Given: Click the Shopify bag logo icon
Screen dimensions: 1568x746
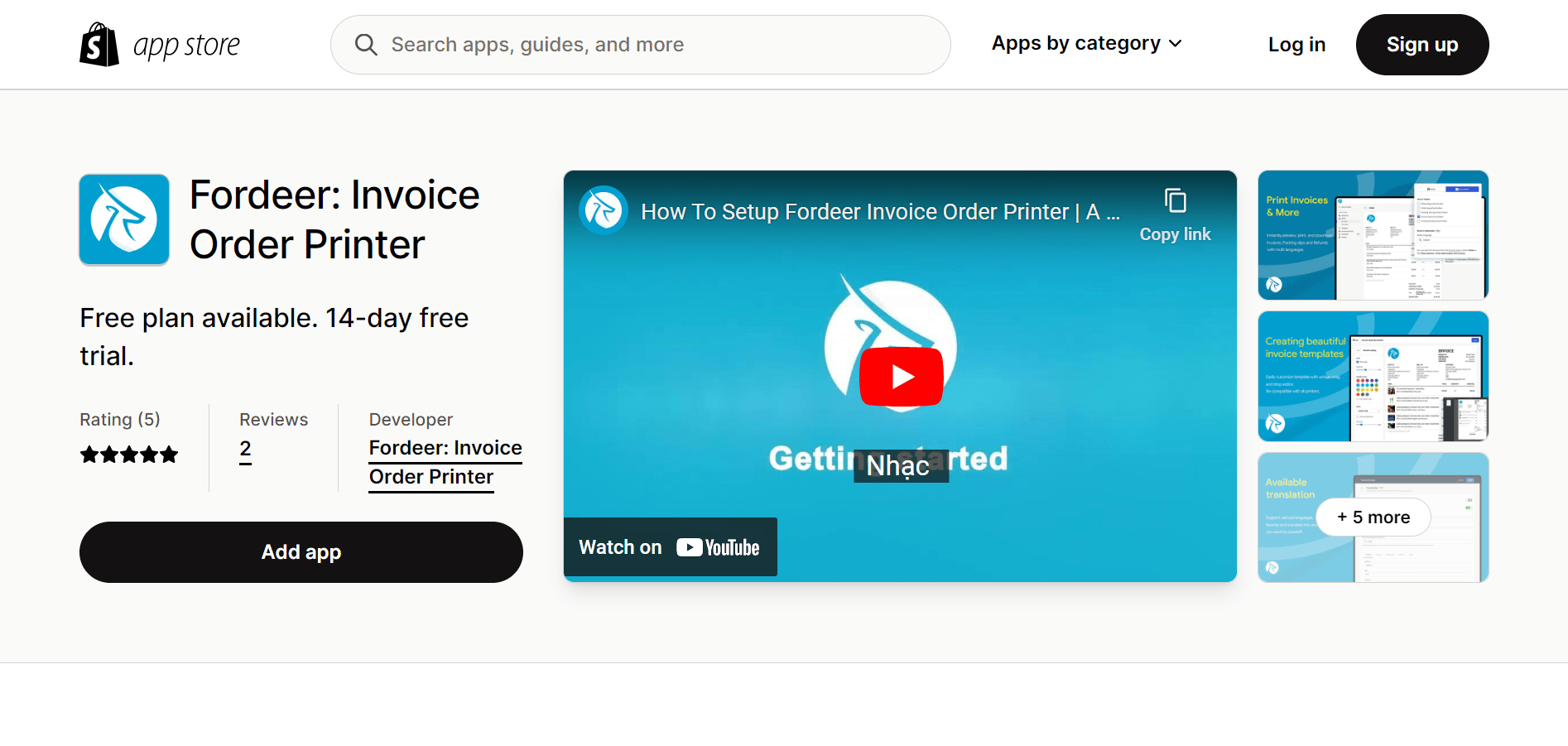Looking at the screenshot, I should coord(99,45).
